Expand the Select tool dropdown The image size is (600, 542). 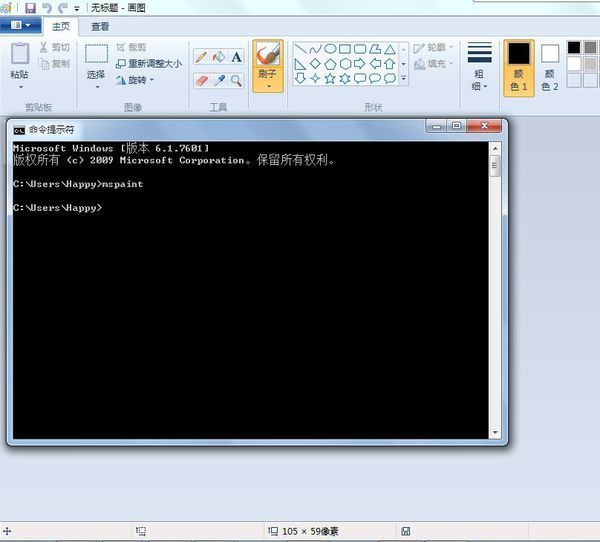click(x=96, y=87)
